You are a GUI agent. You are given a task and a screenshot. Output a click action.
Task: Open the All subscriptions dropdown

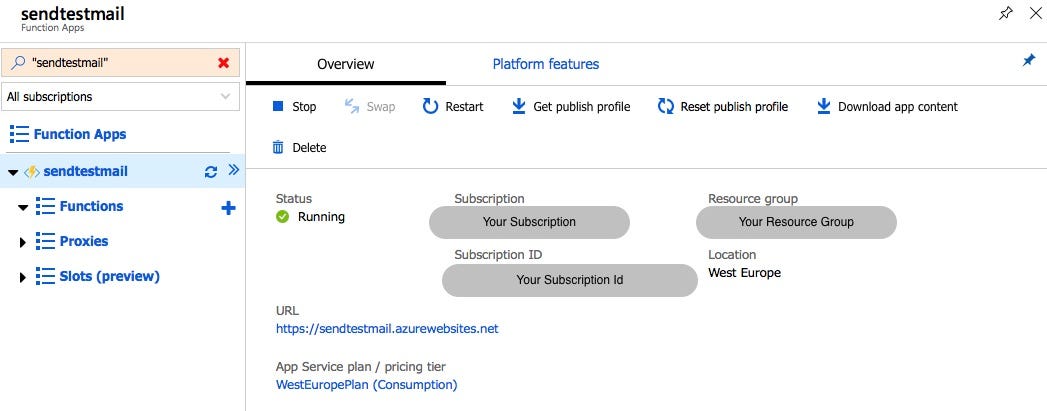[x=120, y=97]
